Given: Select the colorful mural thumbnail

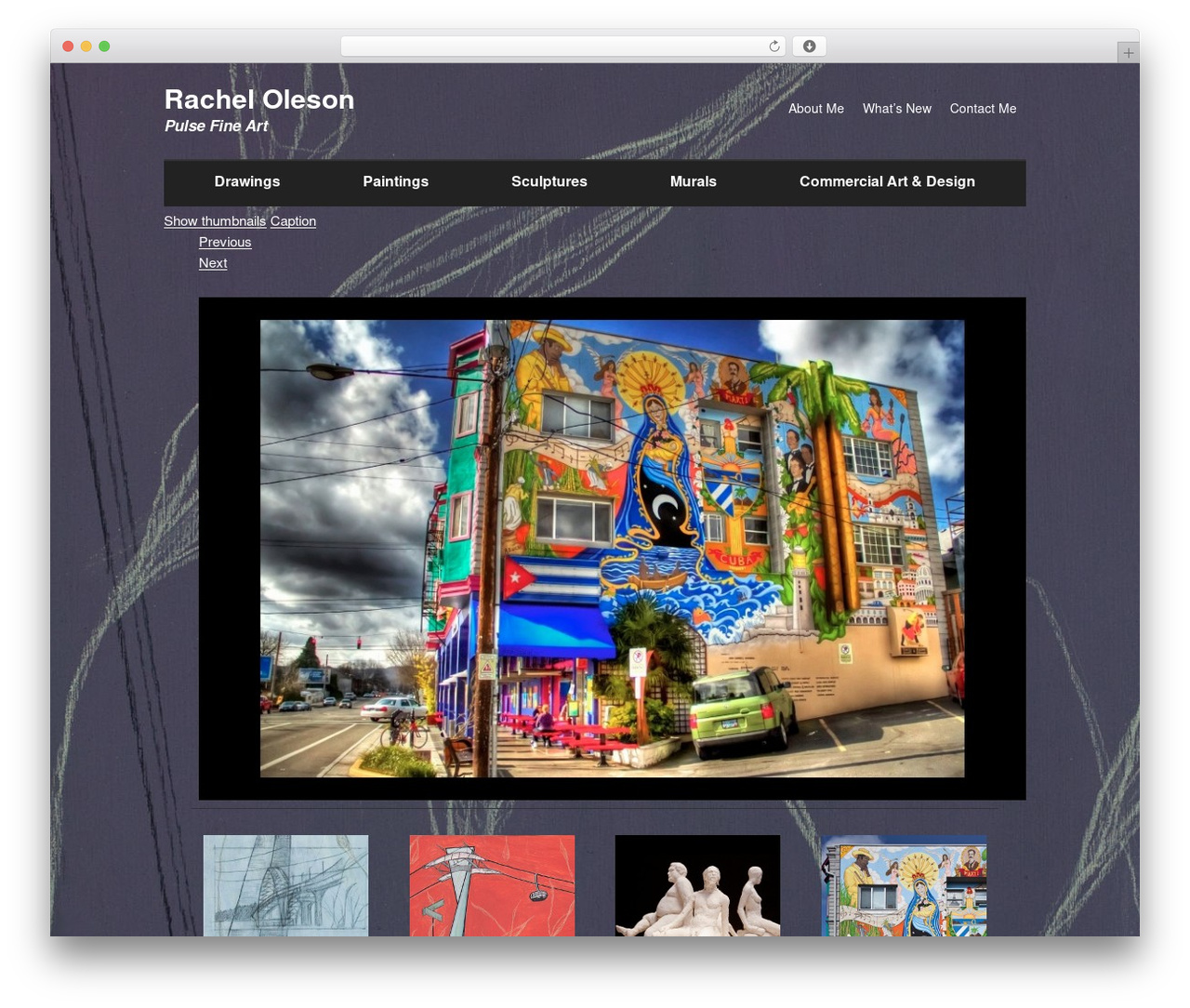Looking at the screenshot, I should [x=904, y=885].
